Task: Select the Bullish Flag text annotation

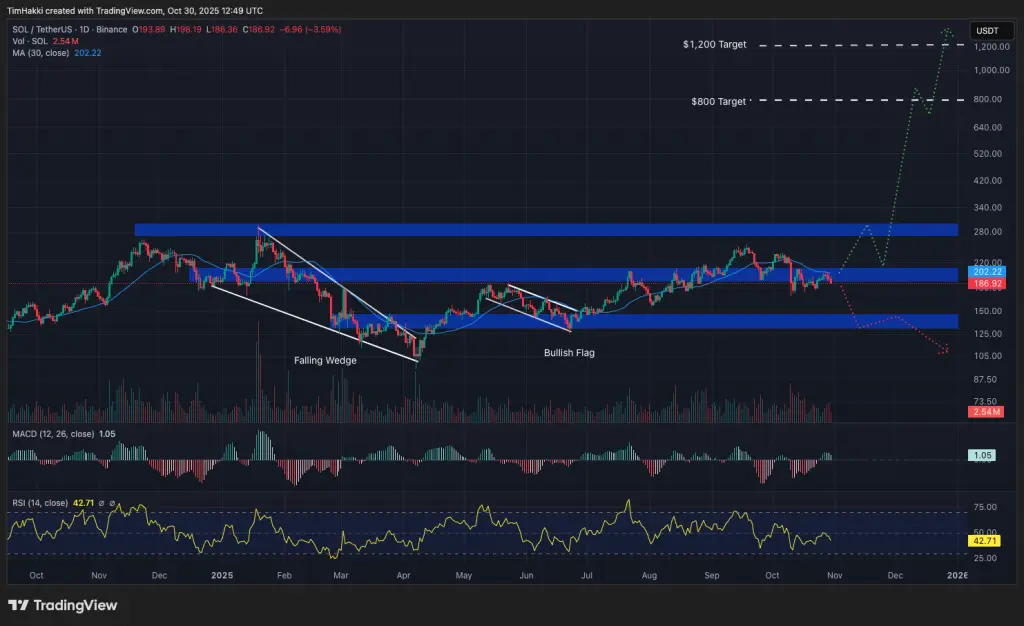Action: [x=569, y=352]
